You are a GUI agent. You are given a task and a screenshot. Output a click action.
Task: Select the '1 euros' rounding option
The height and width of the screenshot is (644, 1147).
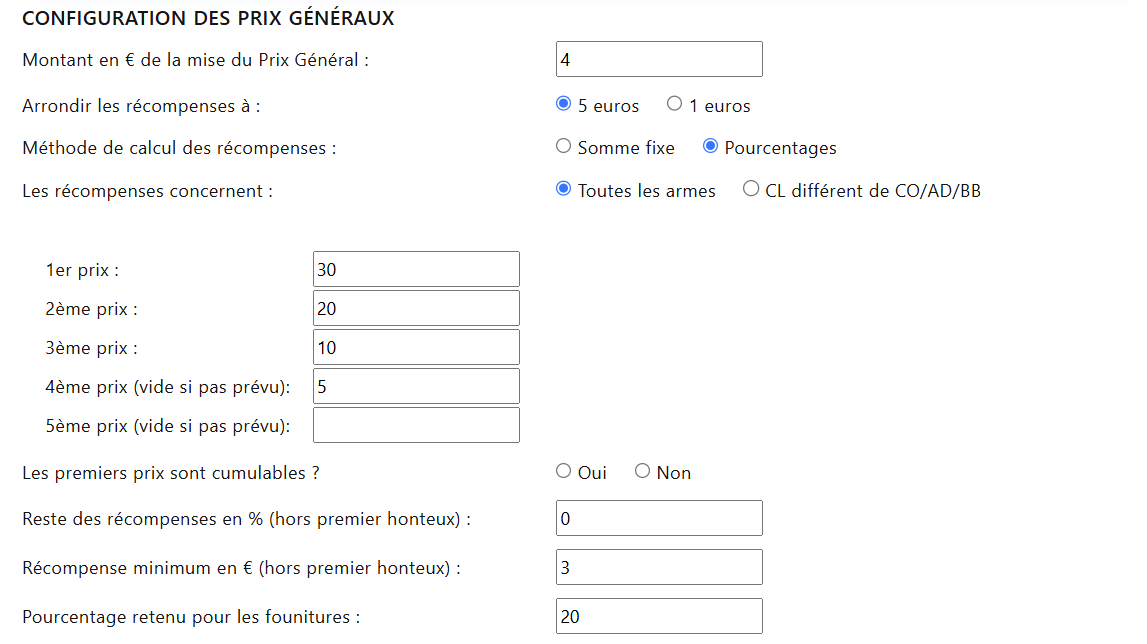tap(675, 104)
